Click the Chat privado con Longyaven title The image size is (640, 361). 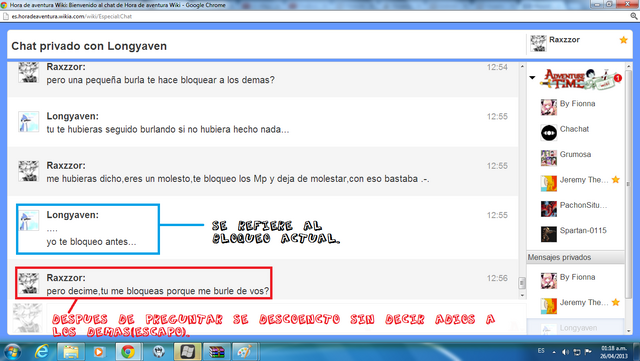[89, 46]
